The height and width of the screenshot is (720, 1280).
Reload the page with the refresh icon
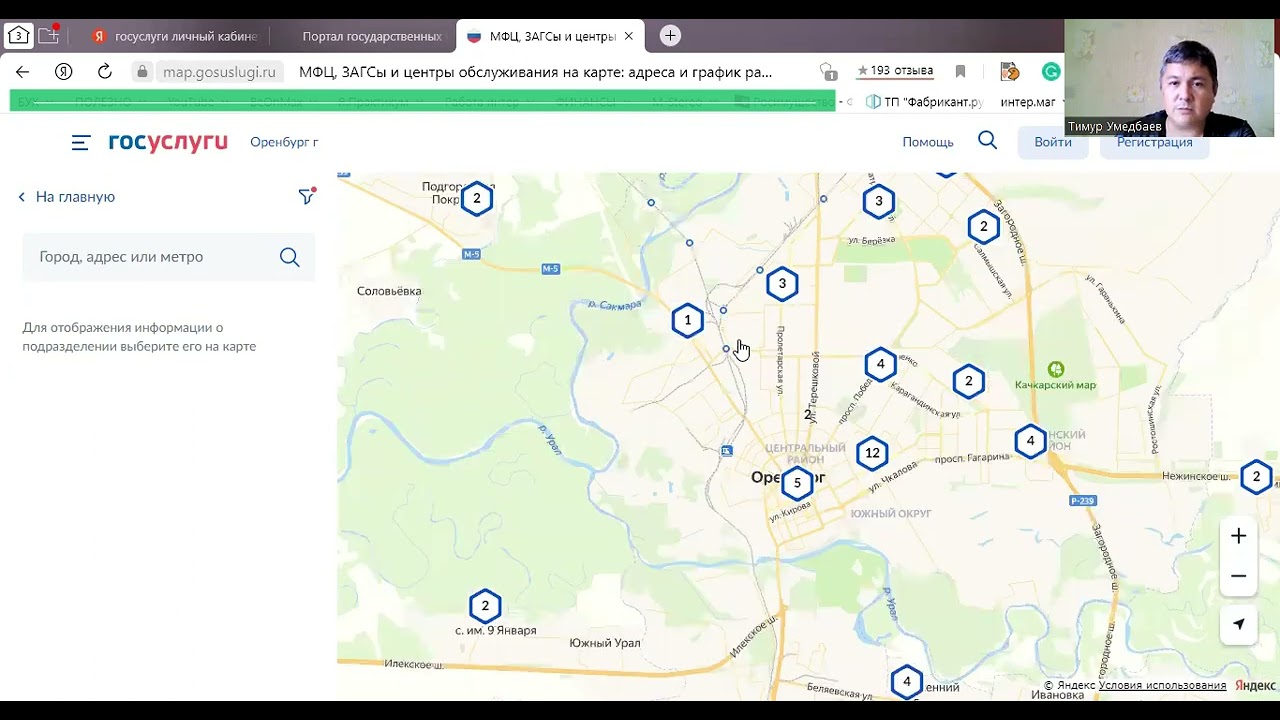[104, 72]
